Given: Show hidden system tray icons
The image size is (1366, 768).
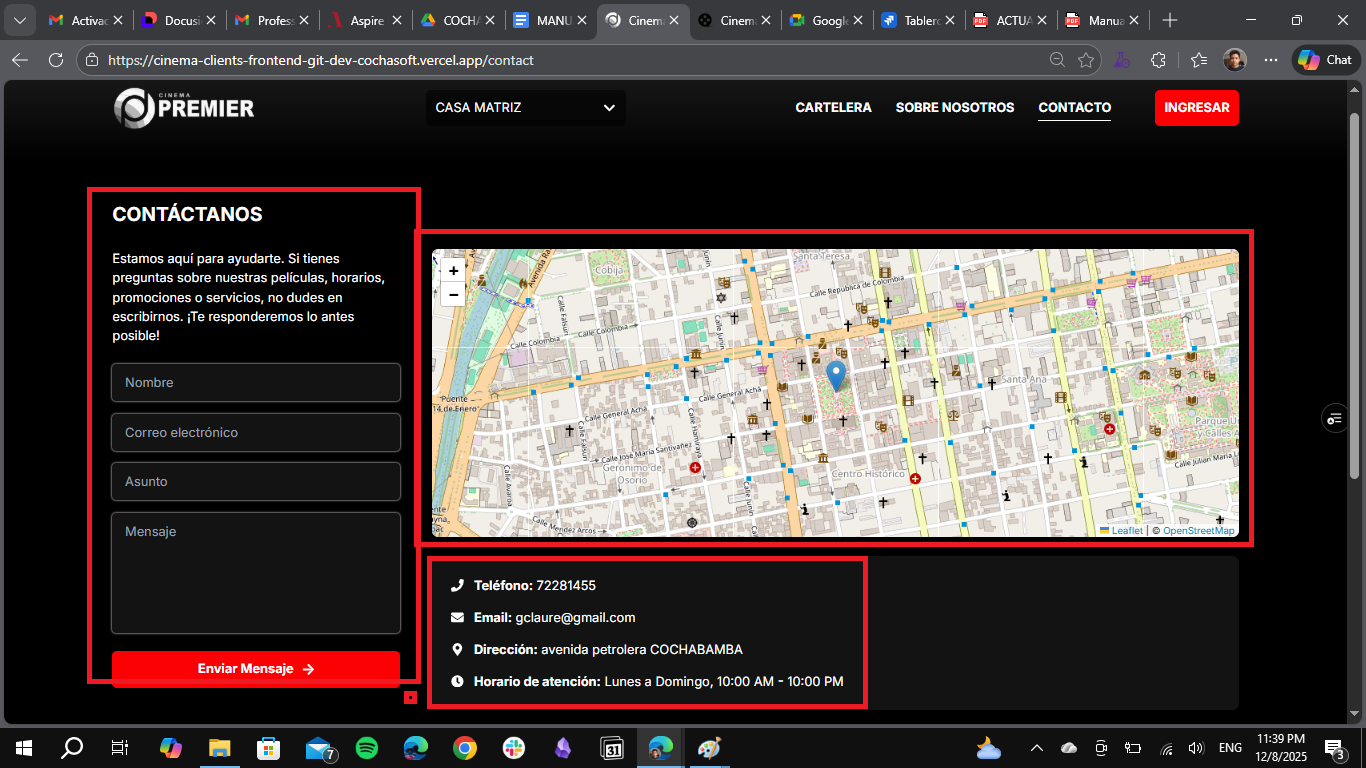Looking at the screenshot, I should [x=1036, y=748].
